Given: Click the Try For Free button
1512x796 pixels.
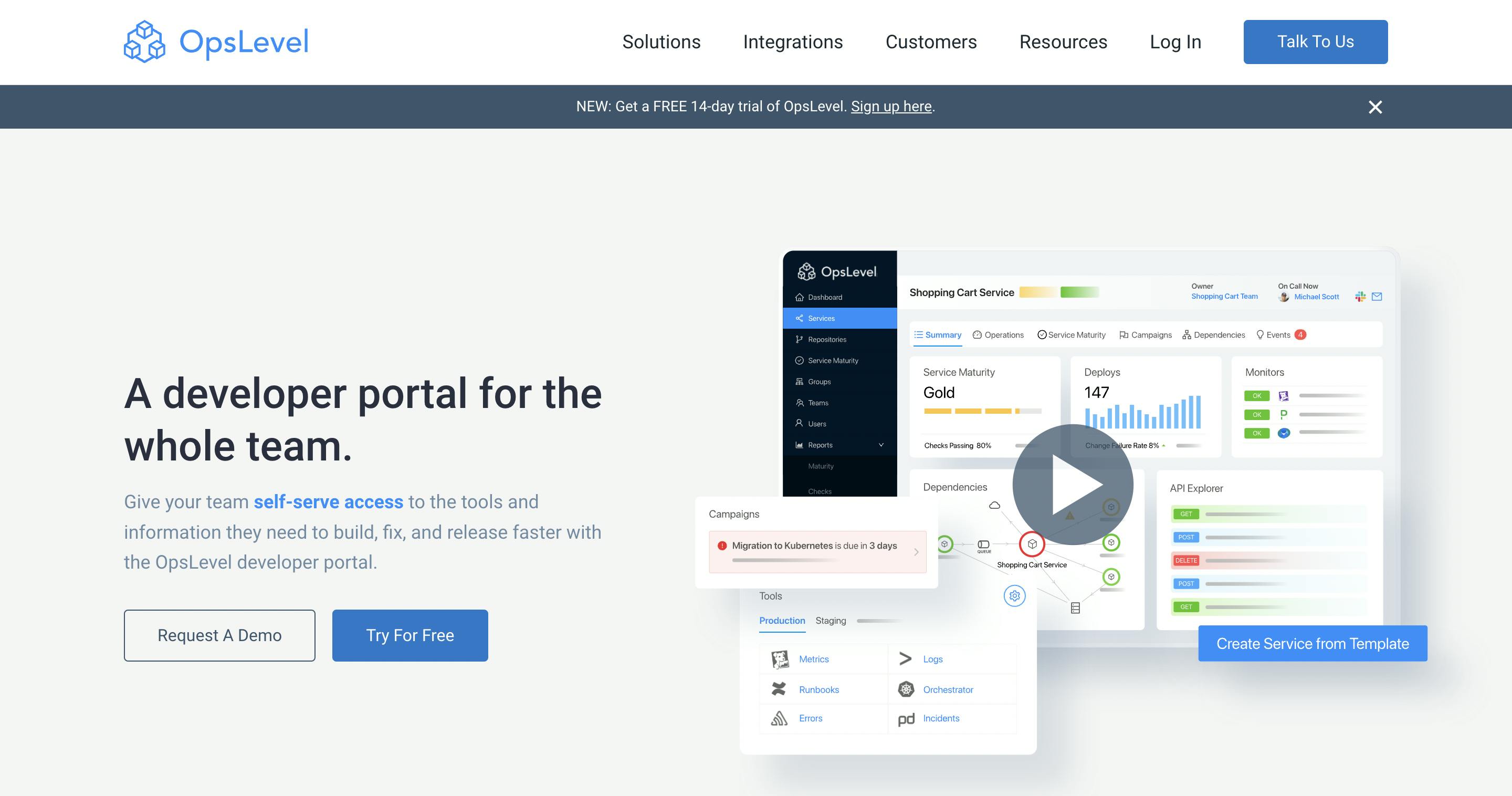Looking at the screenshot, I should [x=409, y=635].
